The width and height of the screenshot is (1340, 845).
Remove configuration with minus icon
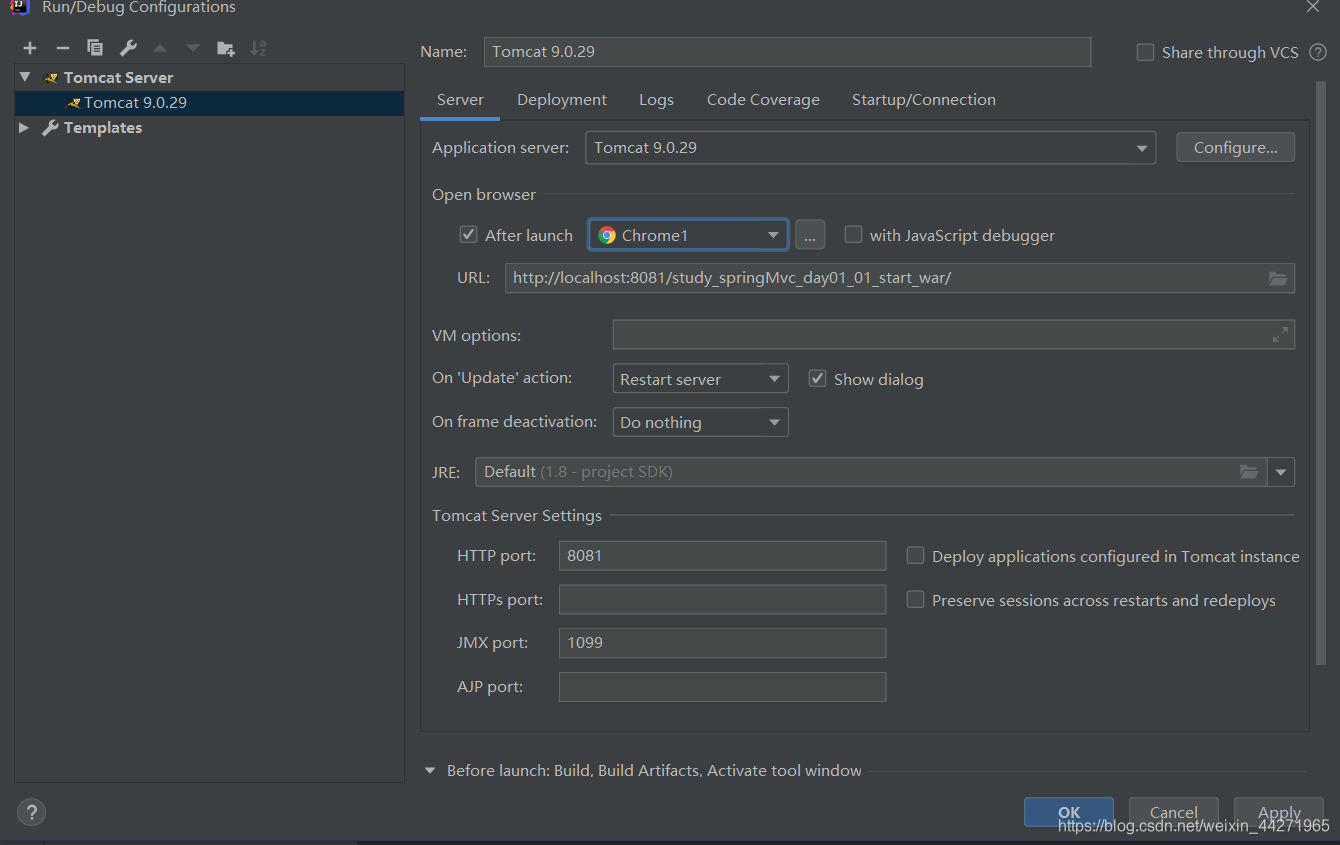[x=62, y=48]
